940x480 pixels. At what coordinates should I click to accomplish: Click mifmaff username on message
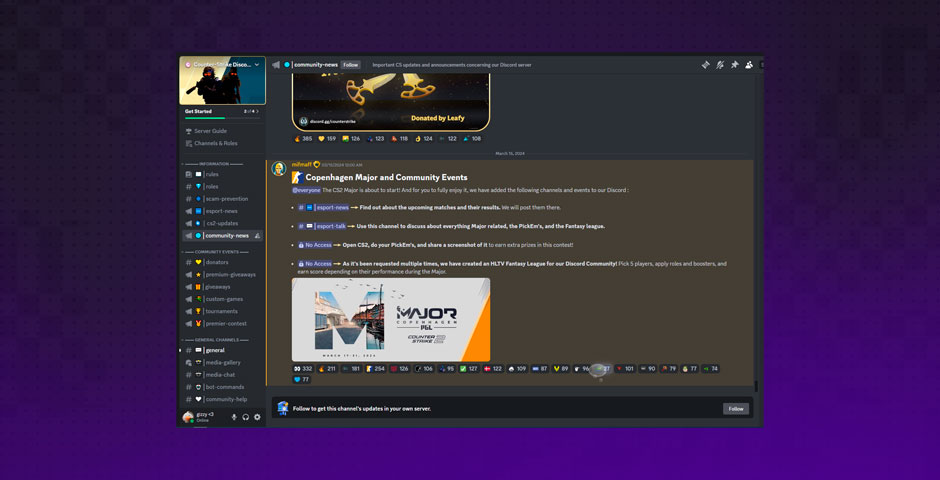(302, 164)
